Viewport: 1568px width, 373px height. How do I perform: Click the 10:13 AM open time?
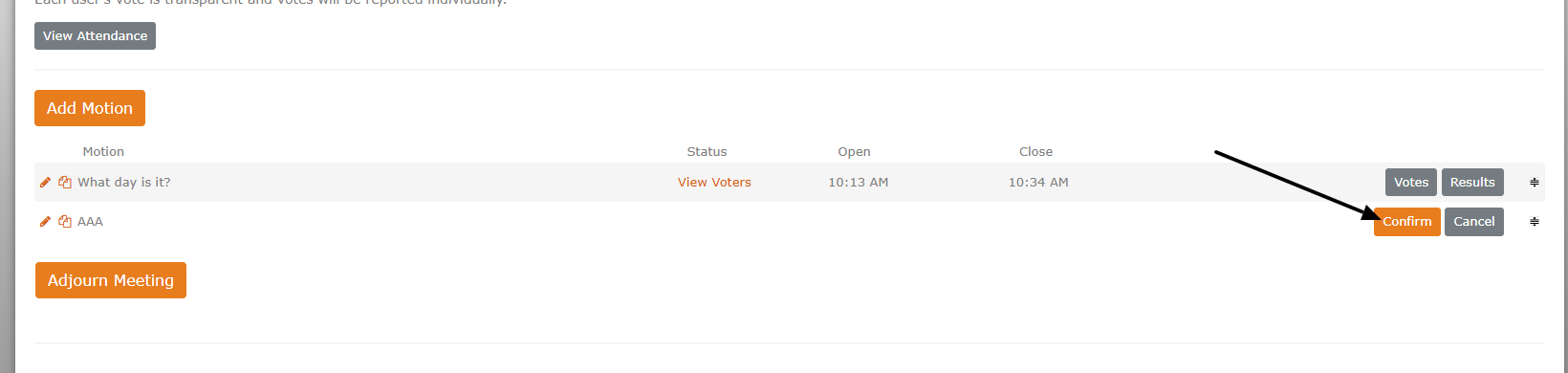tap(858, 182)
